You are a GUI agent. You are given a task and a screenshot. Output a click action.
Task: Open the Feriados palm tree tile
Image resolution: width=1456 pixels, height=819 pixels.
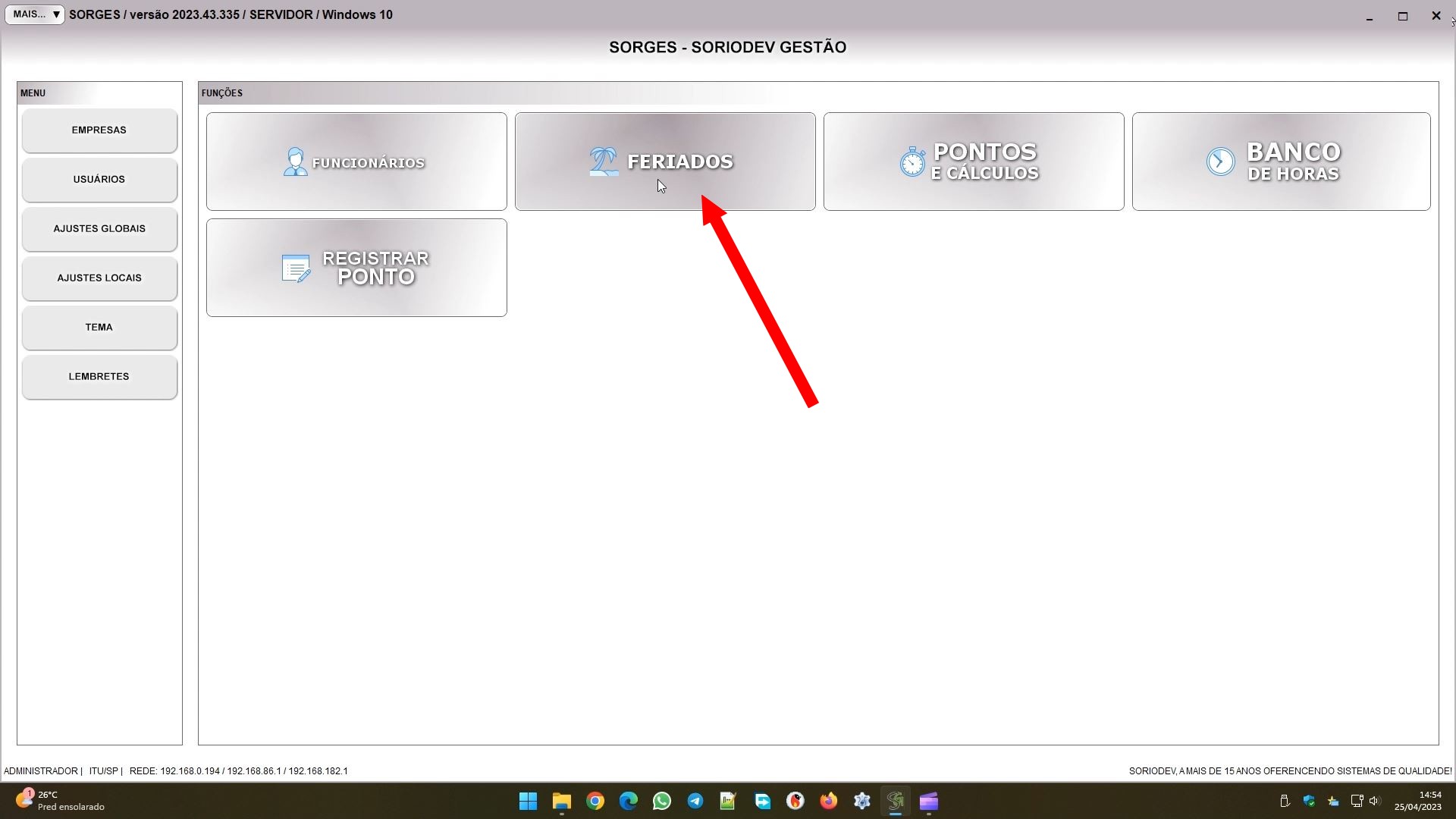665,162
